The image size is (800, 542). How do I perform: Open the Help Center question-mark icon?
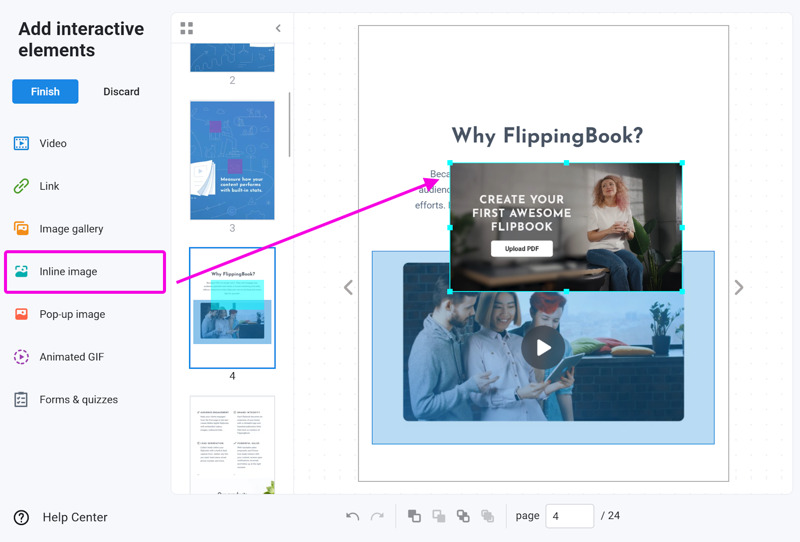(21, 518)
